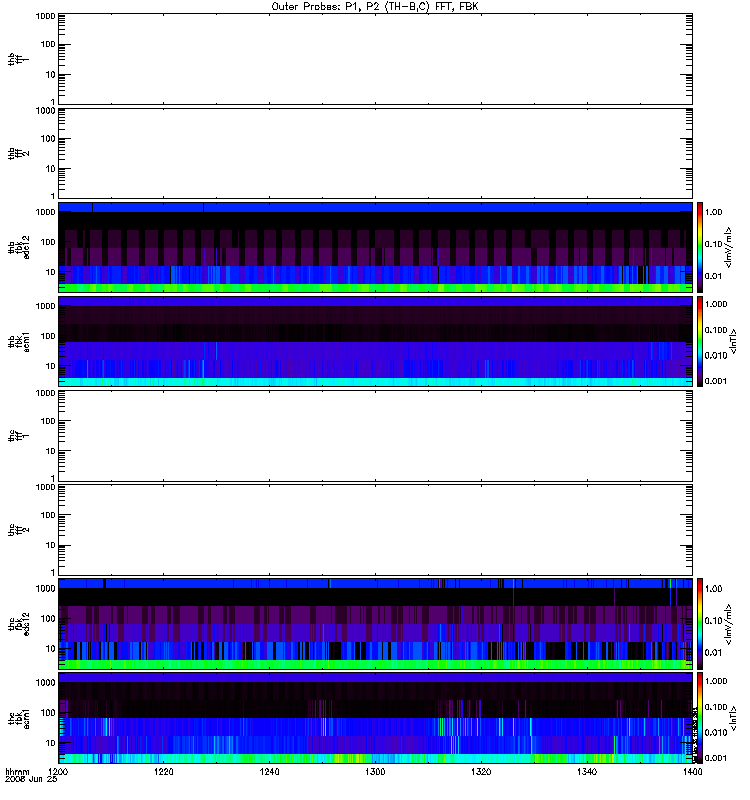Click the thc fbk edc12 mV/m color bar
This screenshot has height=800, width=750.
pyautogui.click(x=700, y=623)
